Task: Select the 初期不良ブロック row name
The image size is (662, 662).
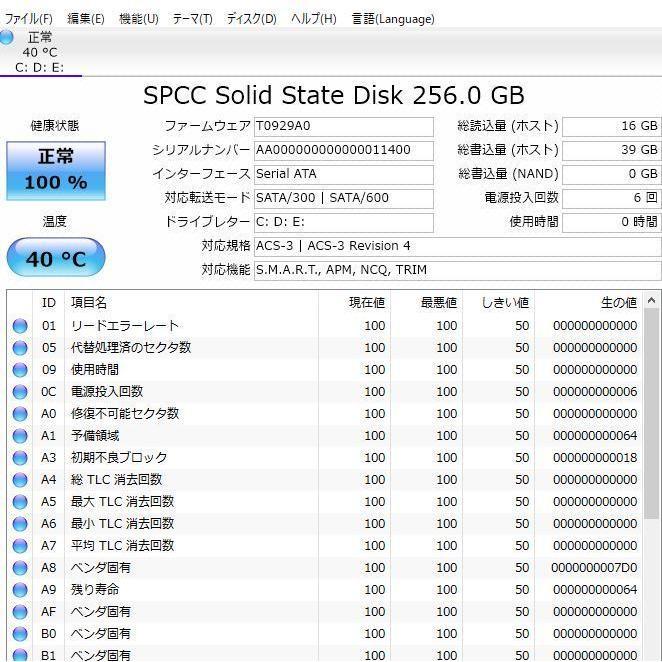Action: pyautogui.click(x=119, y=458)
